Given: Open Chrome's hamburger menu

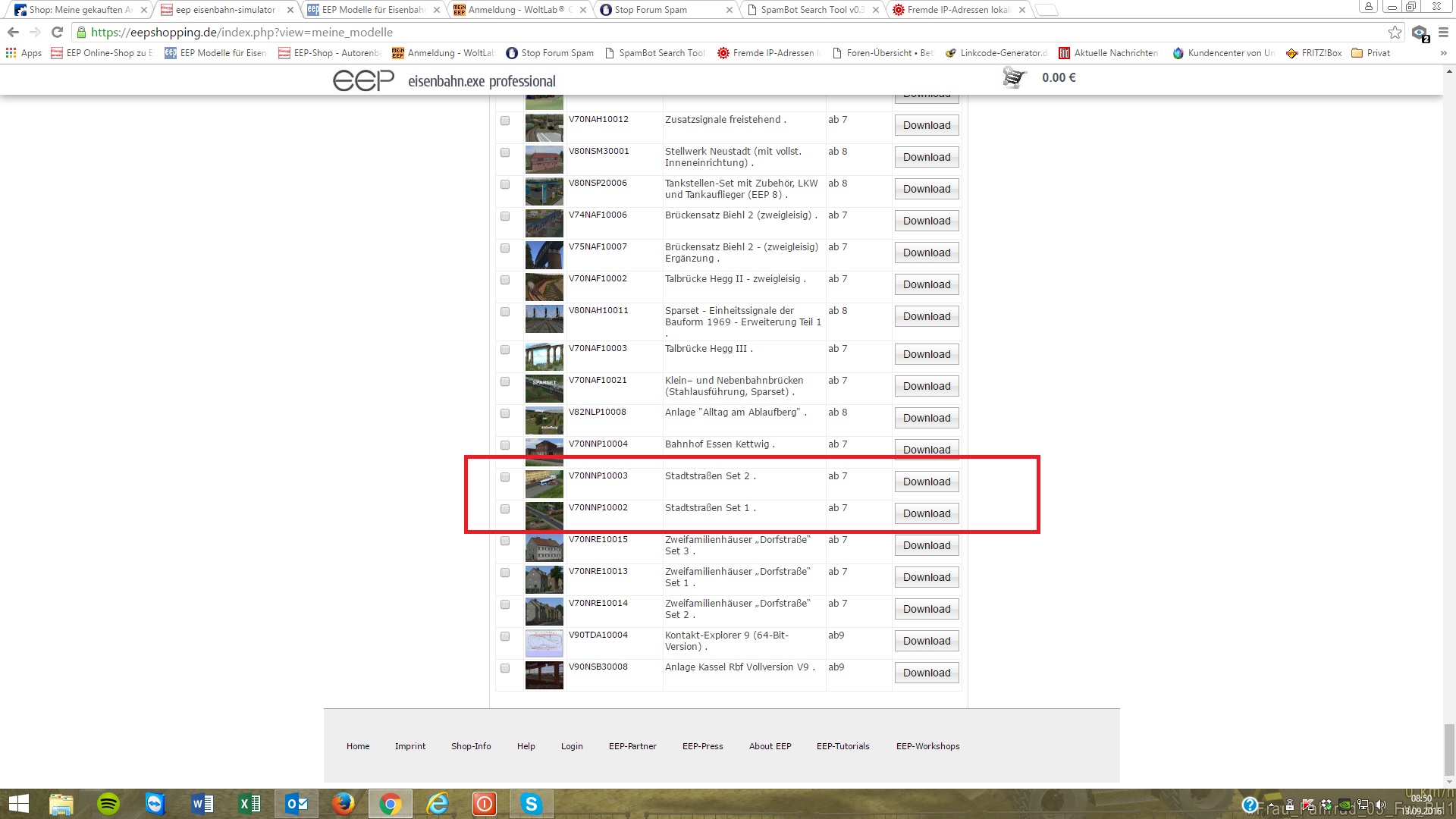Looking at the screenshot, I should point(1443,33).
